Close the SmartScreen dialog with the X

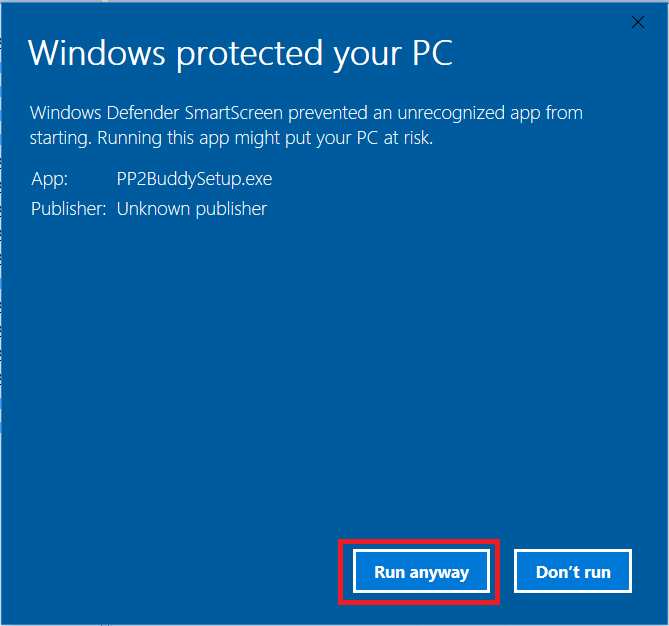coord(637,21)
